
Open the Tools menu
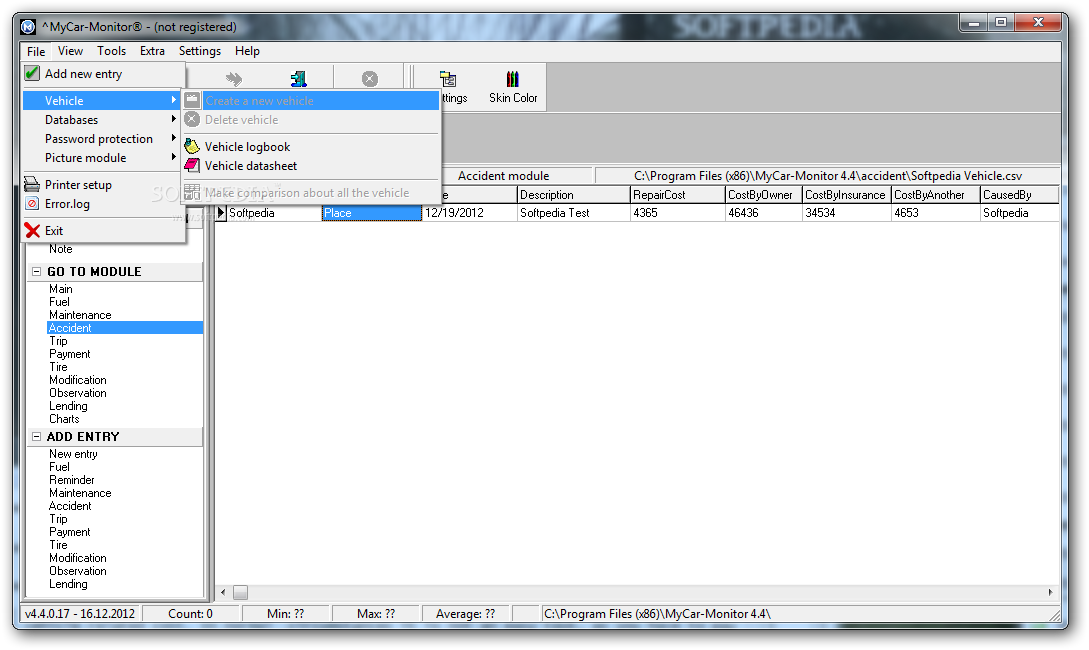click(111, 51)
